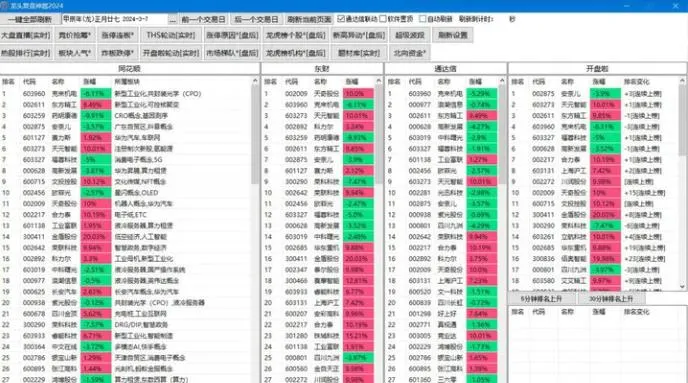Screen dimensions: 688x383
Task: Open the 涨停连板* page
Action: [x=117, y=35]
